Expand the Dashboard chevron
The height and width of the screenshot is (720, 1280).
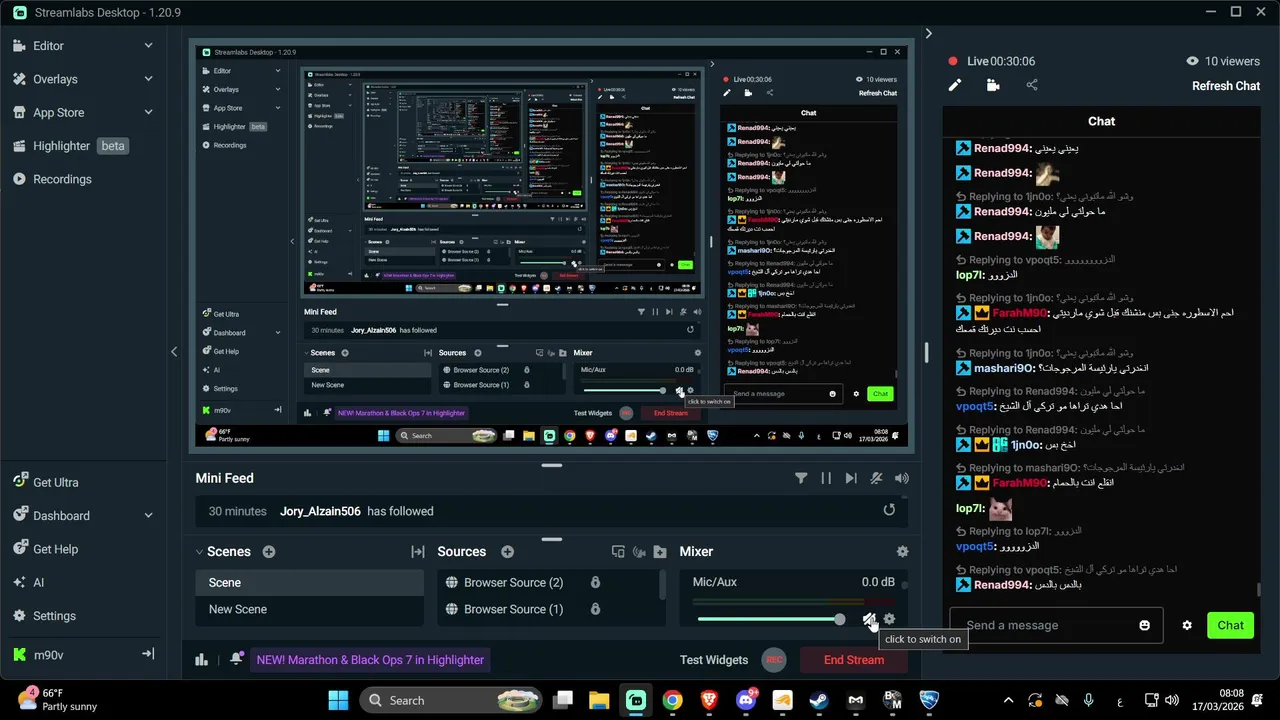[x=149, y=516]
